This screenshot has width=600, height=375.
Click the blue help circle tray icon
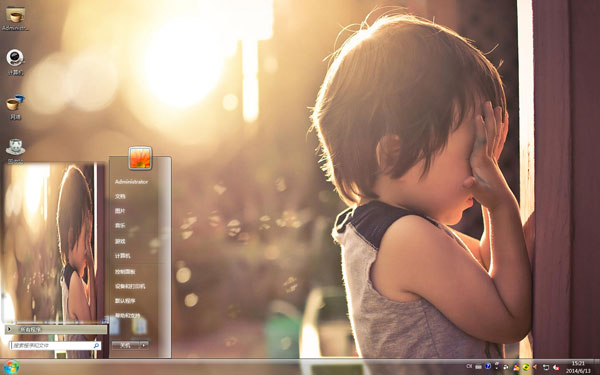(x=488, y=366)
